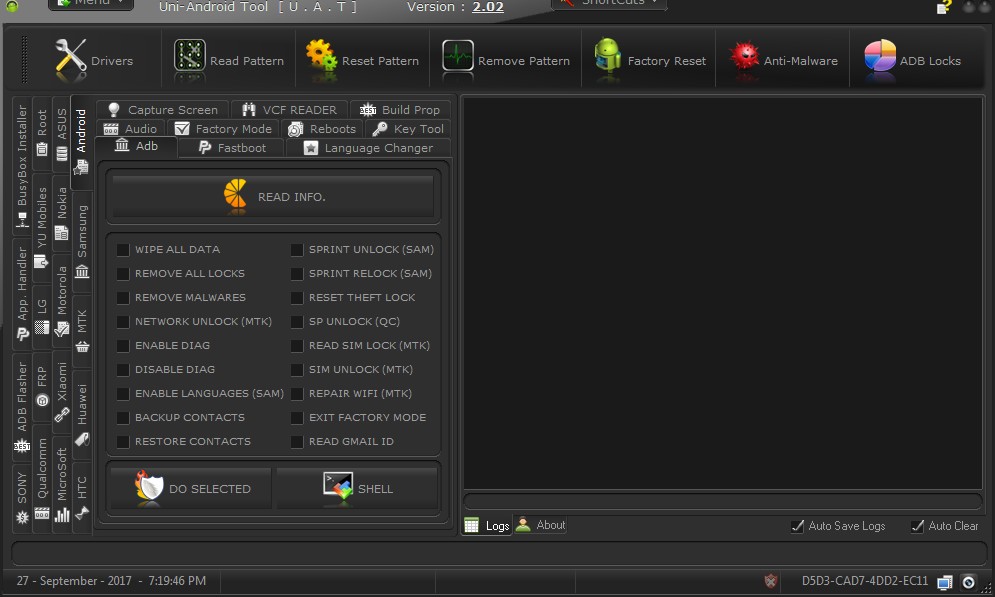Viewport: 995px width, 597px height.
Task: Open the Key Tool tab
Action: coord(408,128)
